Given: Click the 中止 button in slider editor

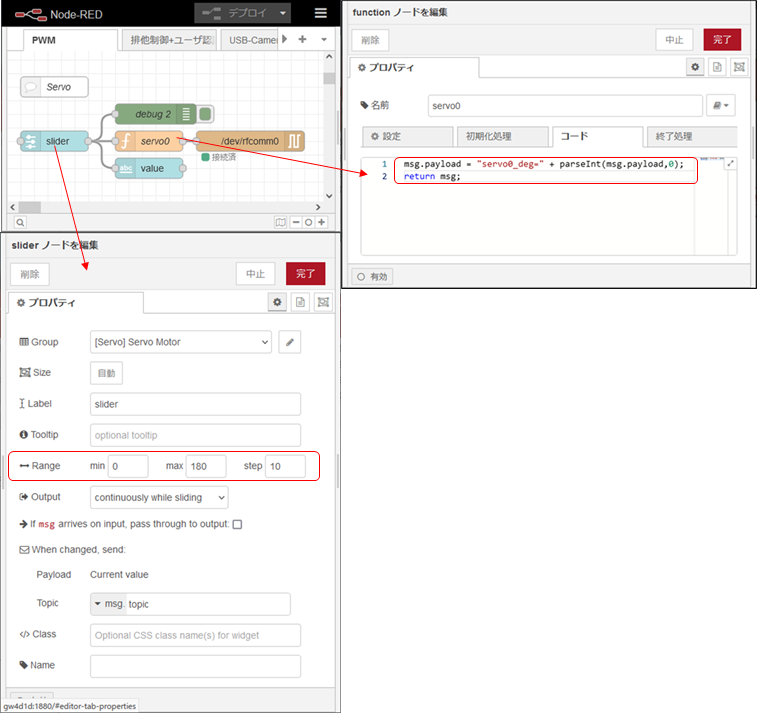Looking at the screenshot, I should click(x=255, y=274).
